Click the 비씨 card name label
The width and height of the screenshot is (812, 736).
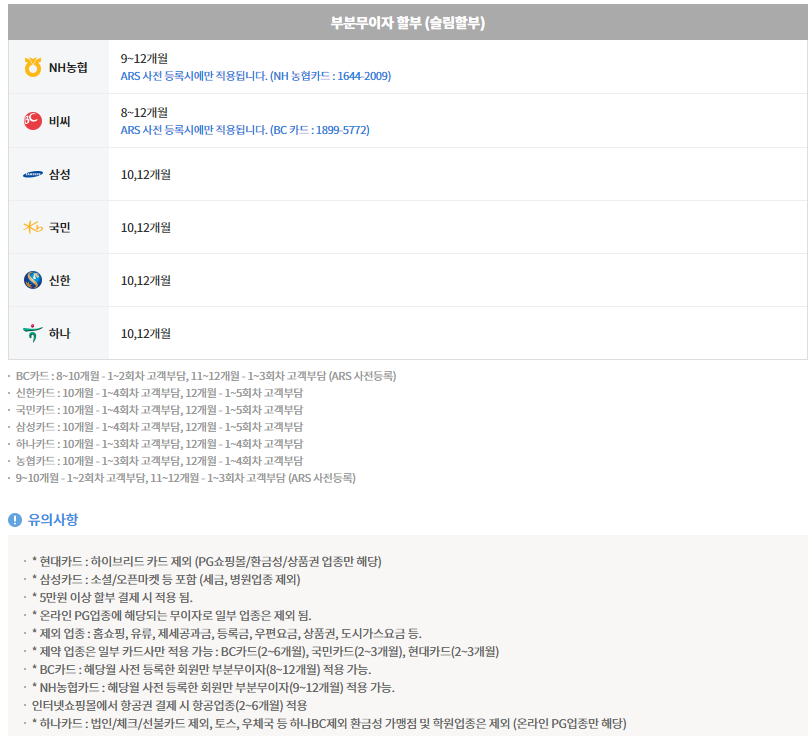[60, 121]
